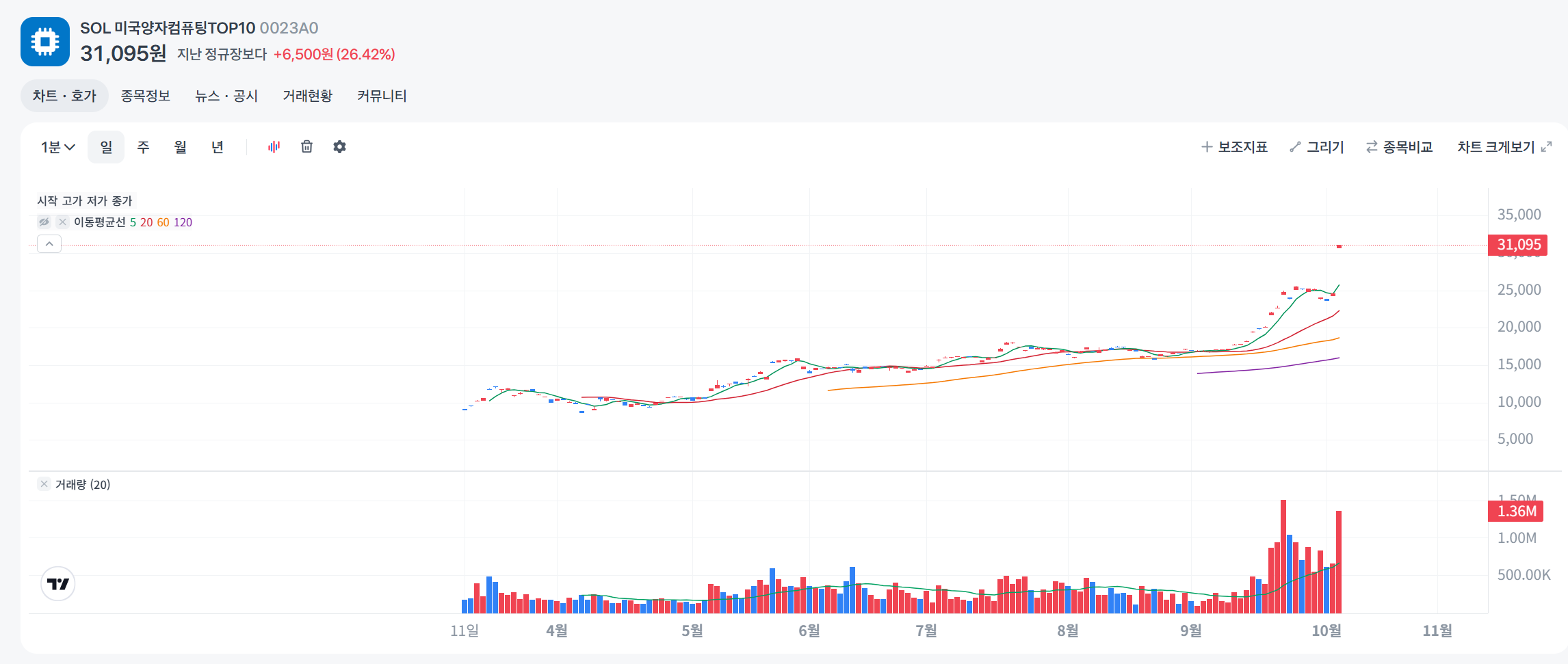Click the 시작 고가 저가 종가 OHLC label

pyautogui.click(x=85, y=200)
